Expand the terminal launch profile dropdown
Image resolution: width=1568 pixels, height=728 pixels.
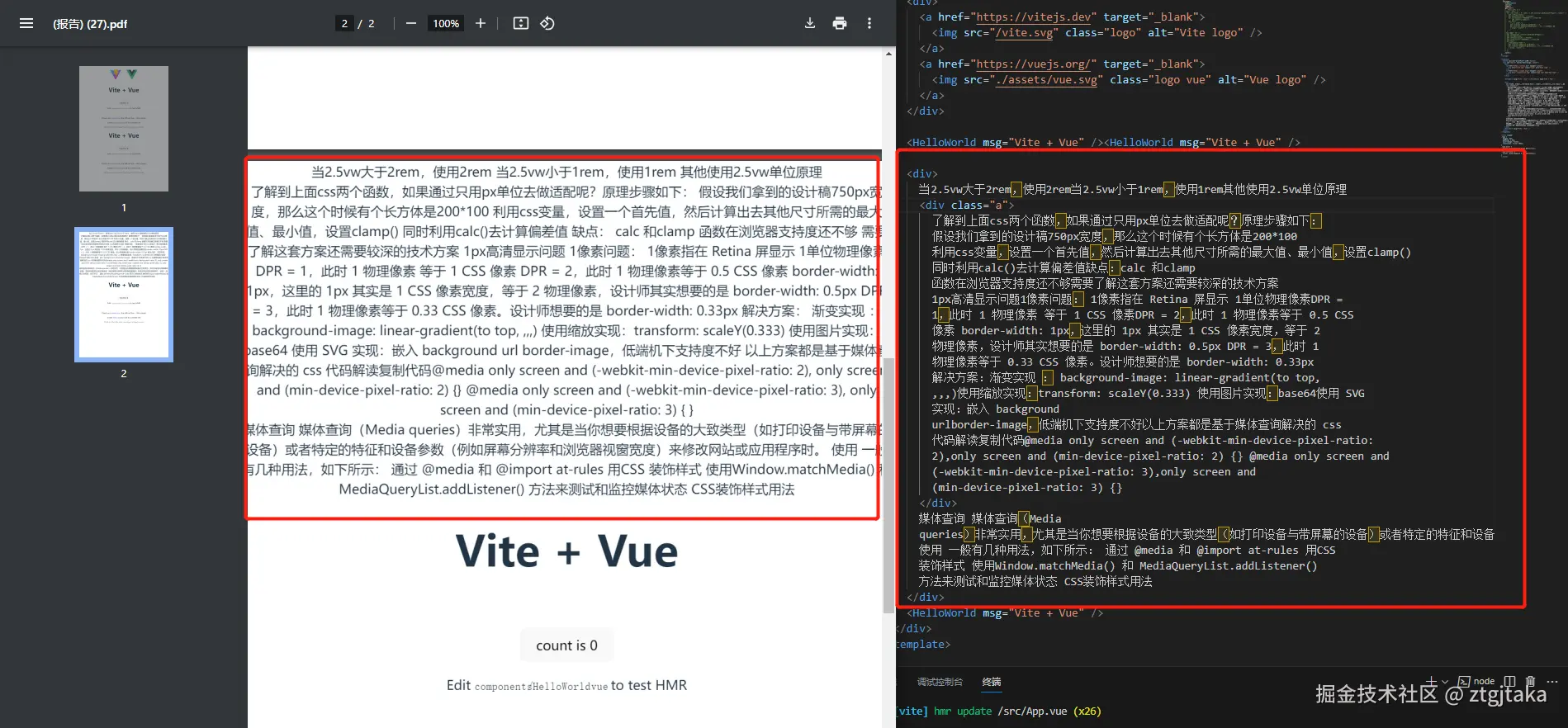tap(1444, 682)
